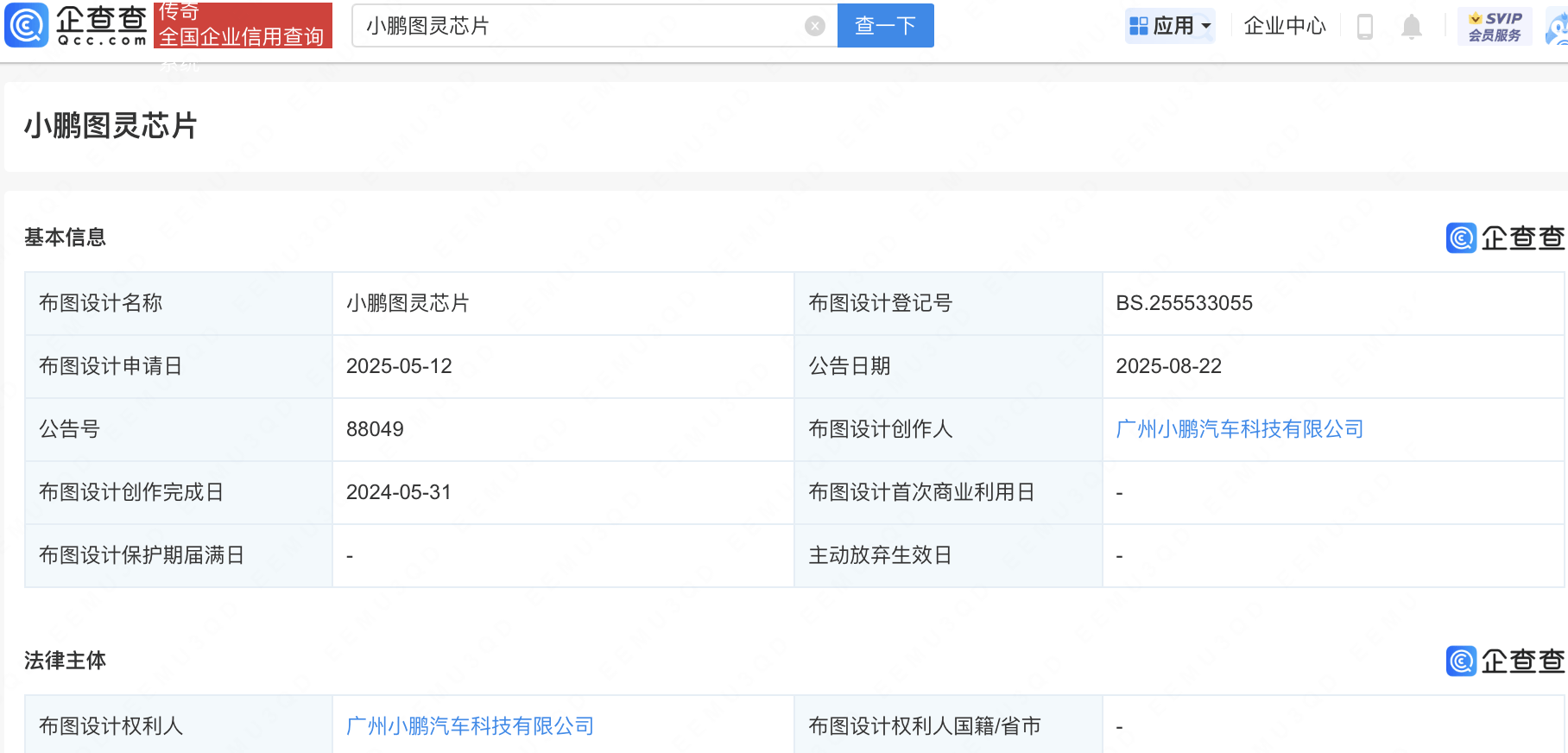Click the red 全国企业信用查询 banner

point(243,25)
